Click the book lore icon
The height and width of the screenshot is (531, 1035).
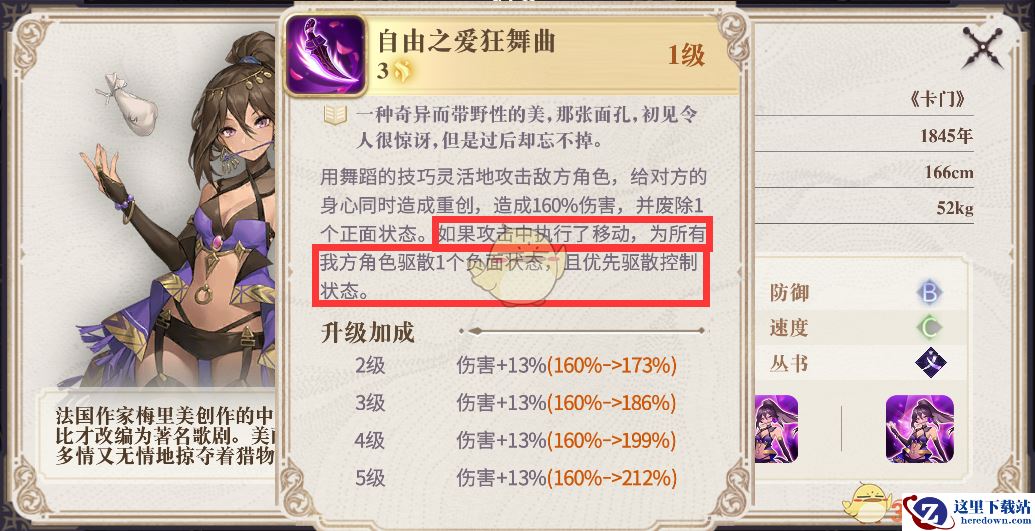(335, 116)
